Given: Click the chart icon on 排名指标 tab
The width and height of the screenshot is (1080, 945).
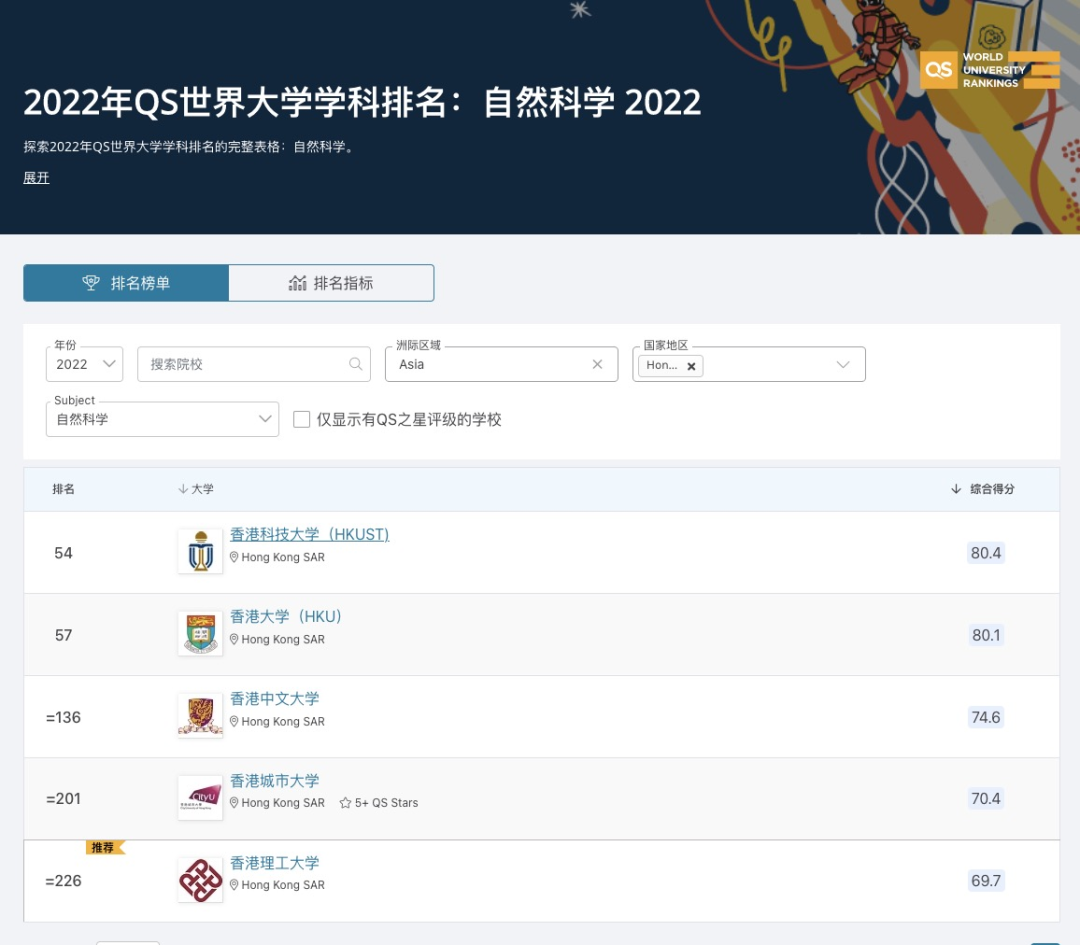Looking at the screenshot, I should (298, 282).
